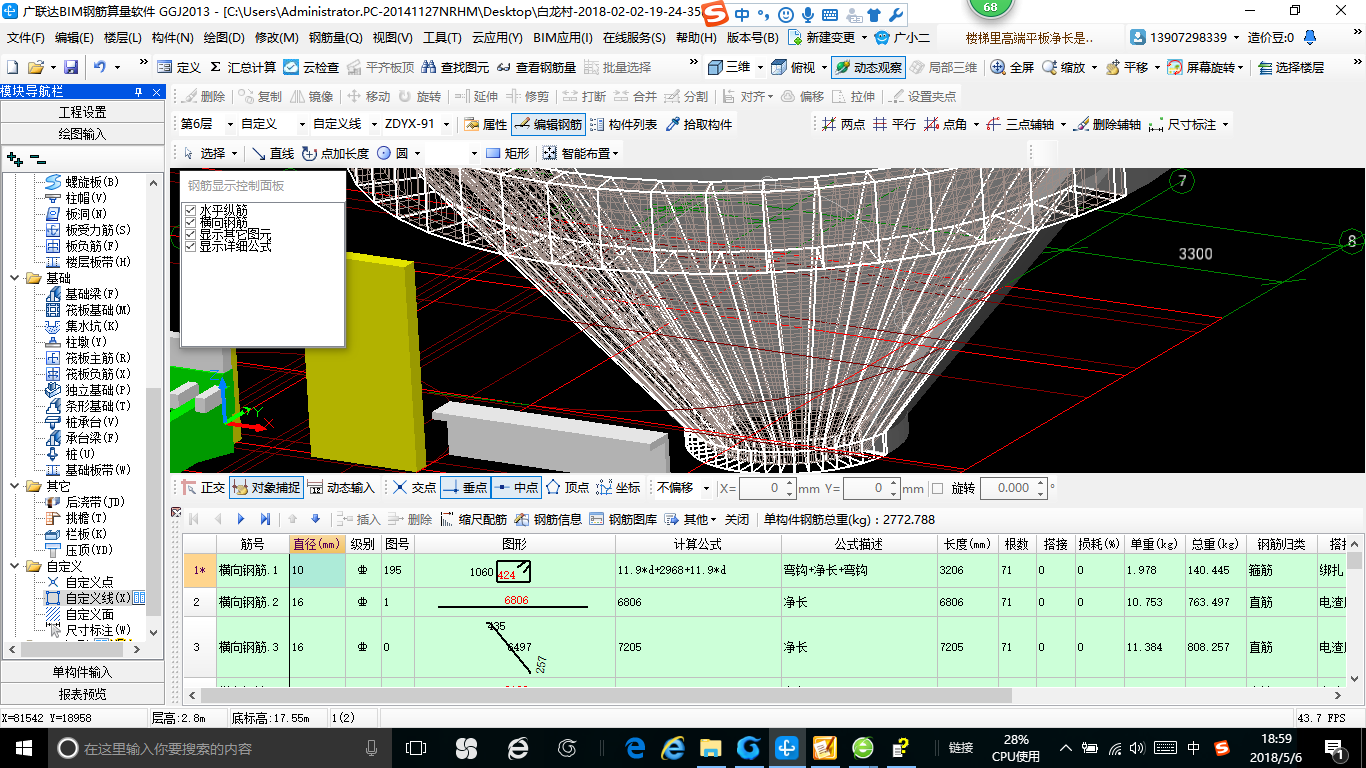Click the X coordinate input field
Image resolution: width=1366 pixels, height=768 pixels.
760,488
